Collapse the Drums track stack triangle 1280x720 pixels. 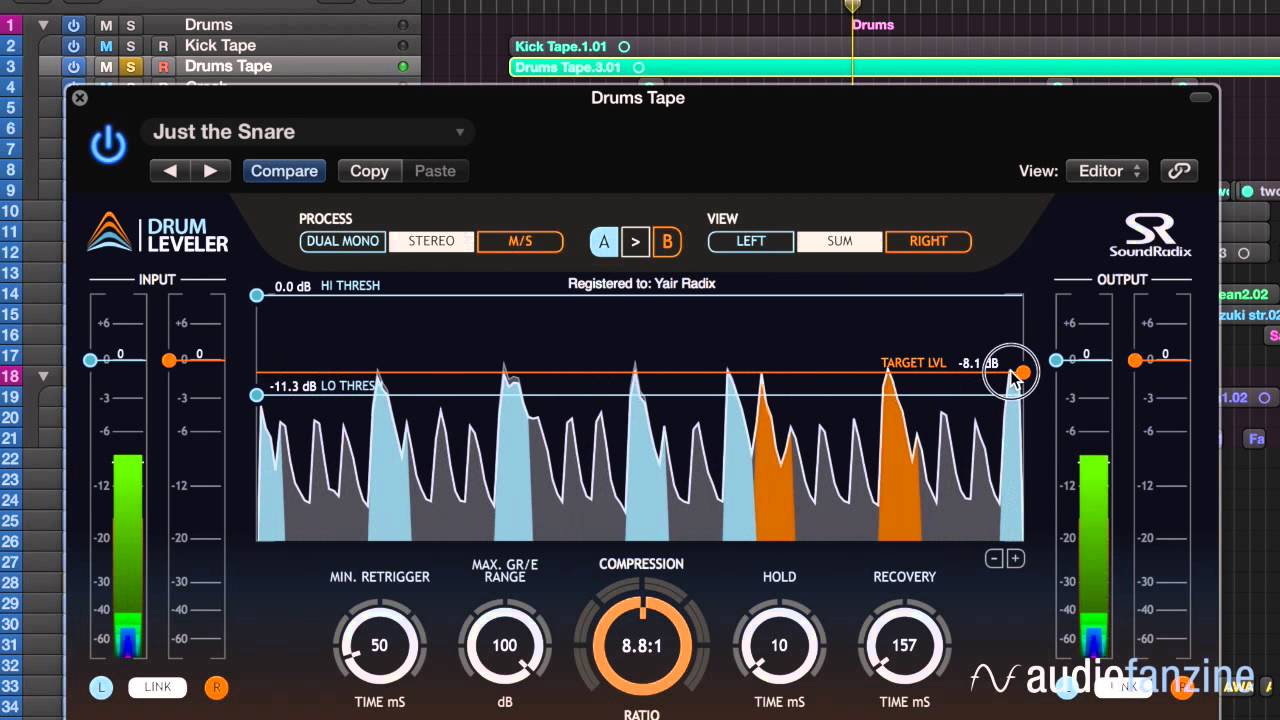click(43, 25)
